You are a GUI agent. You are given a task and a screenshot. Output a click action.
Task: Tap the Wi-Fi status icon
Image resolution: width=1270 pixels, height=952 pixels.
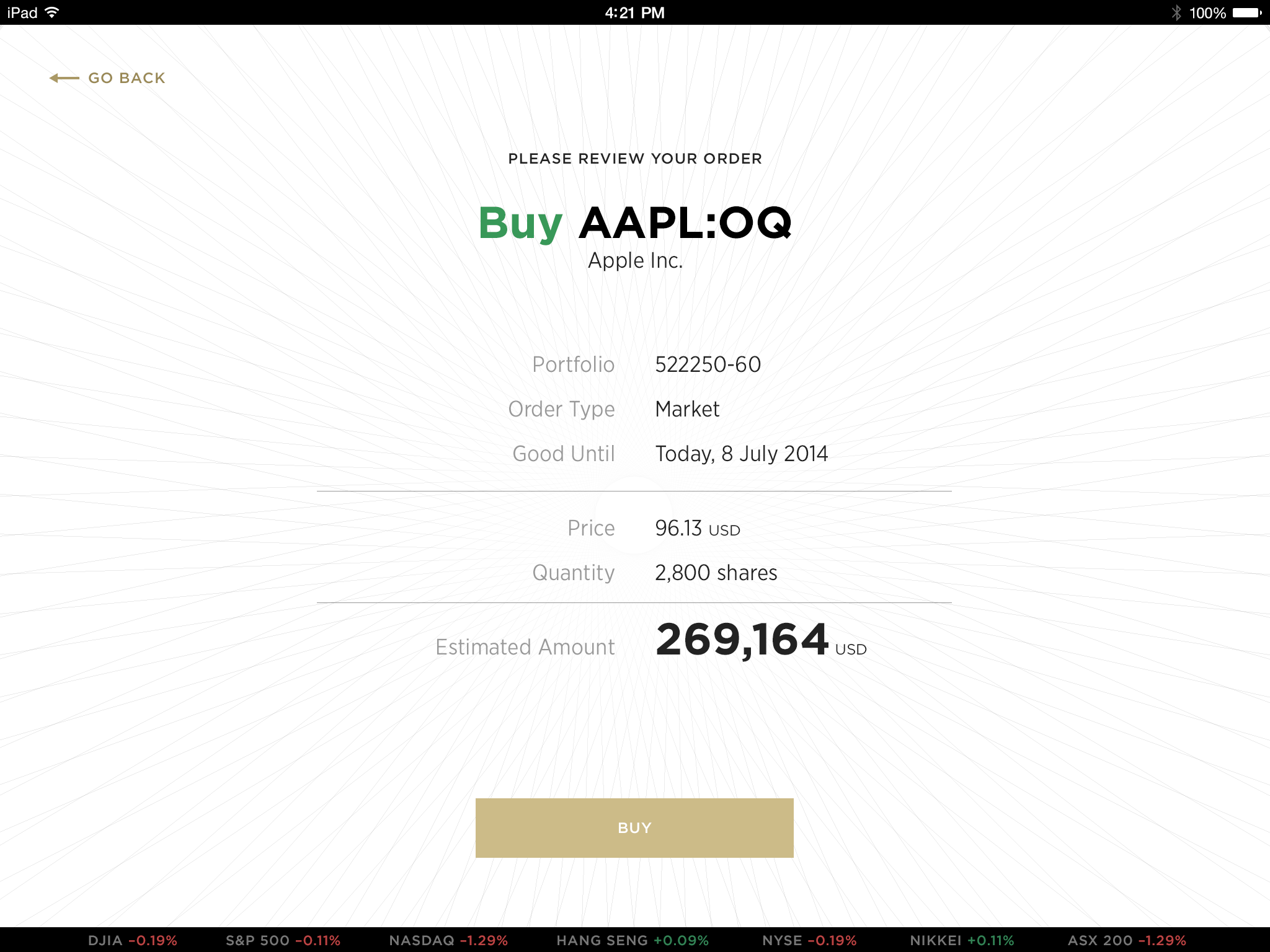(x=53, y=12)
